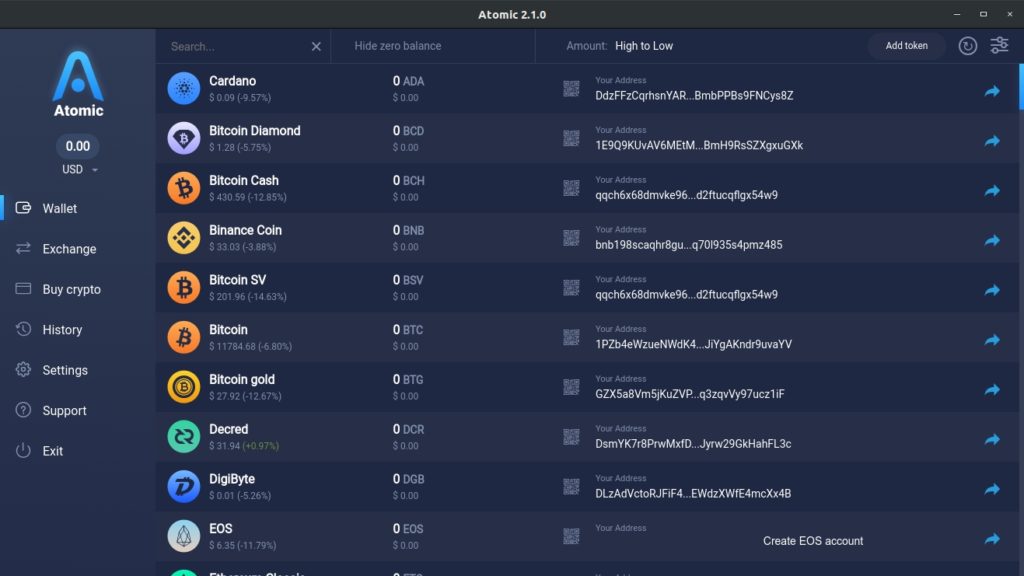This screenshot has height=576, width=1024.
Task: Click the send arrow for Cardano
Action: (992, 91)
